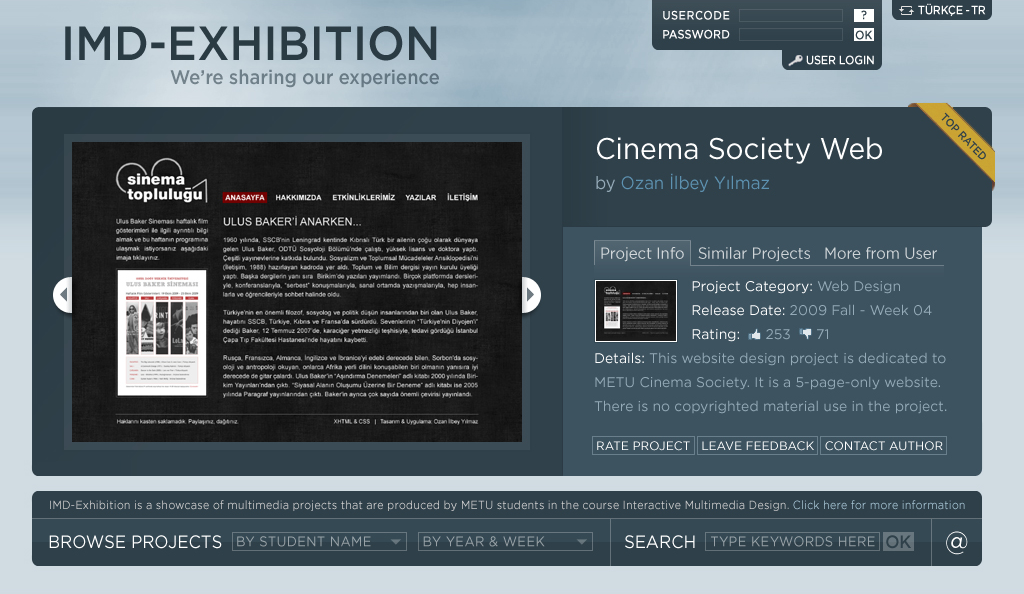Click the Leave Feedback button
The height and width of the screenshot is (594, 1024).
(x=758, y=446)
